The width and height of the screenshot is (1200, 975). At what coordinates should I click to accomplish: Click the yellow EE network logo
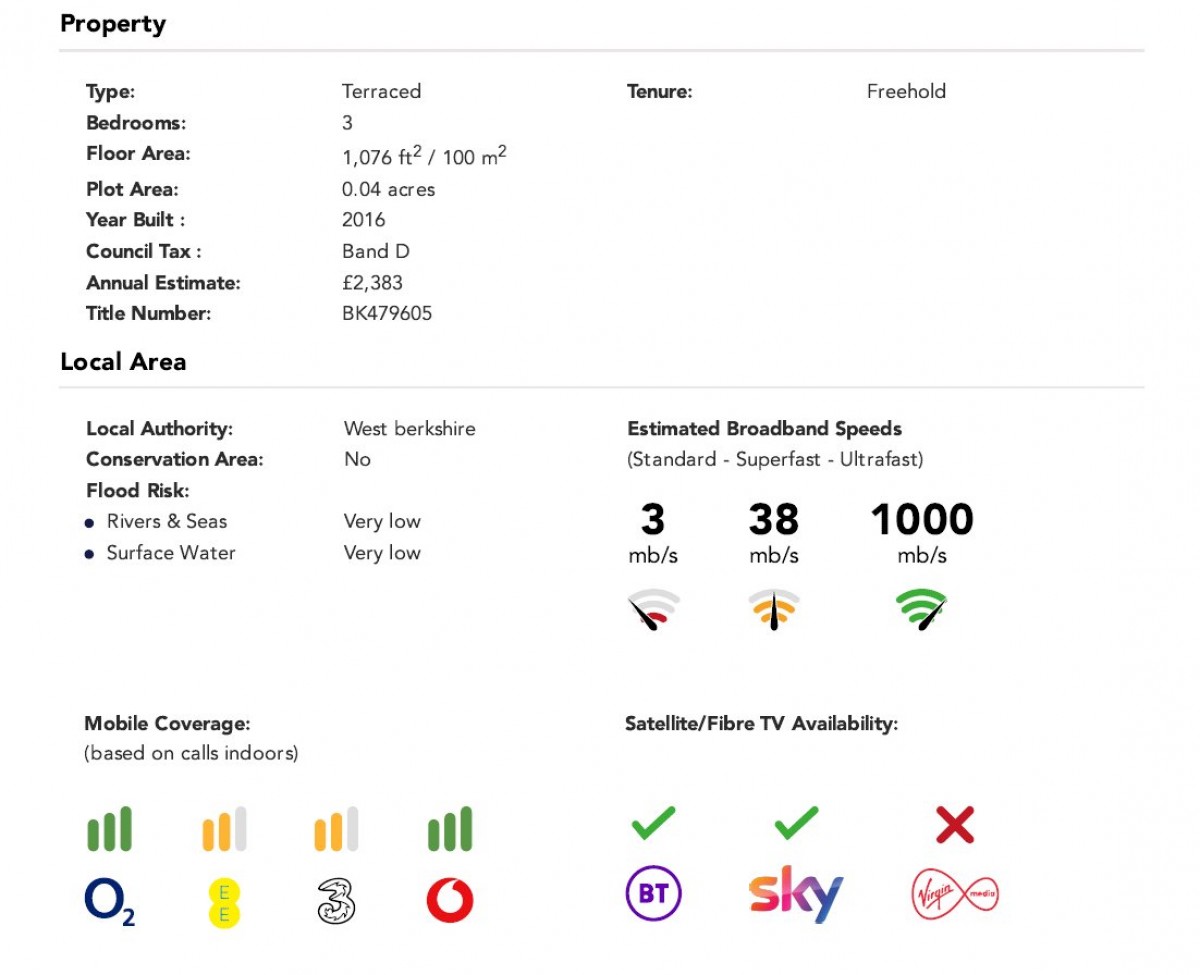(224, 901)
